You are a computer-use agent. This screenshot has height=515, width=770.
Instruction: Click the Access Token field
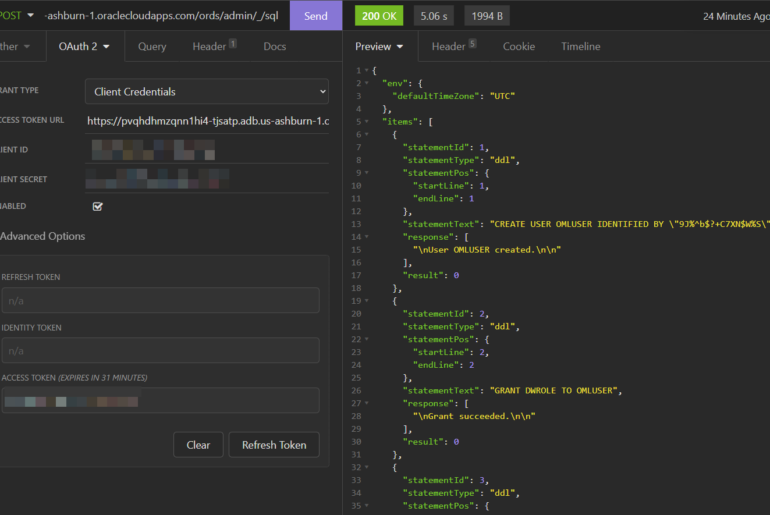[x=161, y=401]
